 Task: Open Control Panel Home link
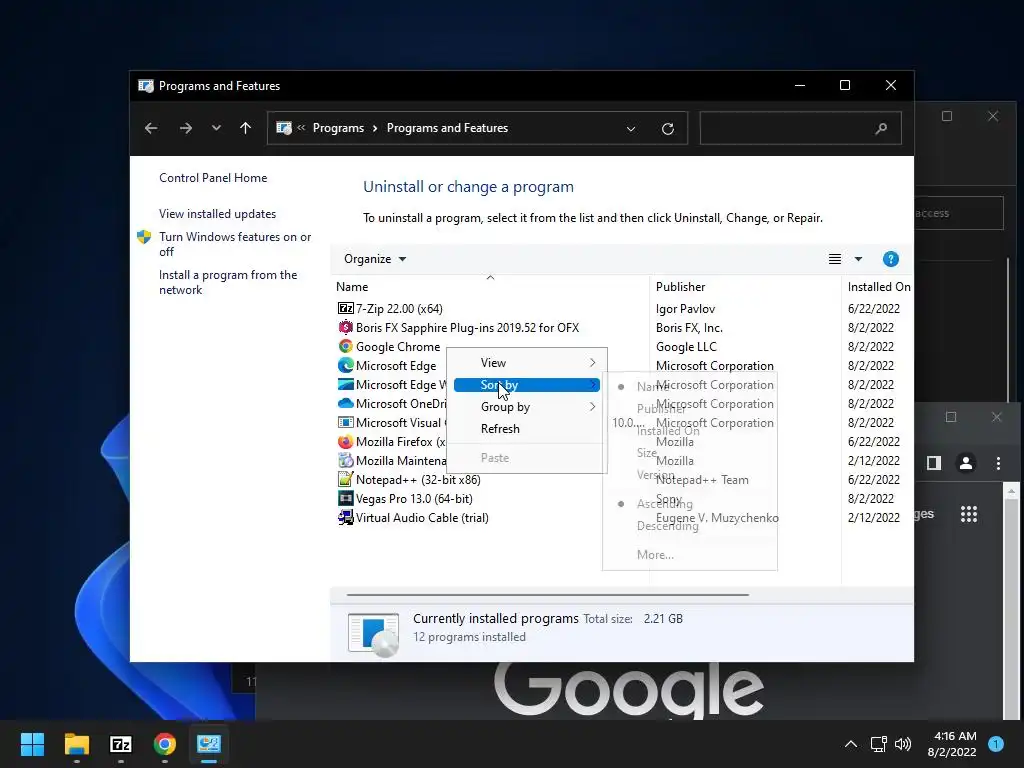(213, 178)
